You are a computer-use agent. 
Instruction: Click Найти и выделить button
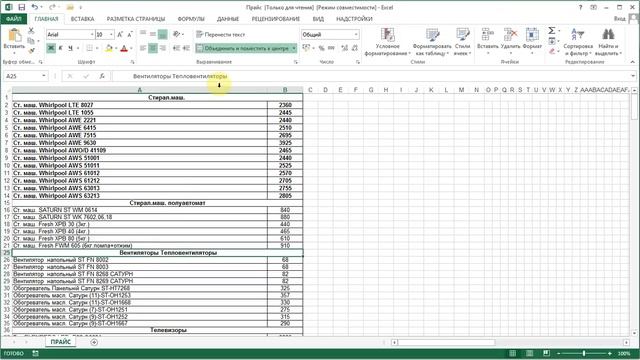pos(609,42)
